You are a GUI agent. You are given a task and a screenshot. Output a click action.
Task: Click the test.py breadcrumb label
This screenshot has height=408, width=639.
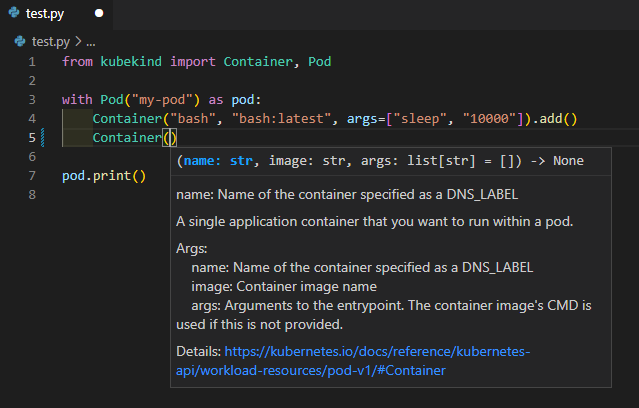pyautogui.click(x=50, y=42)
